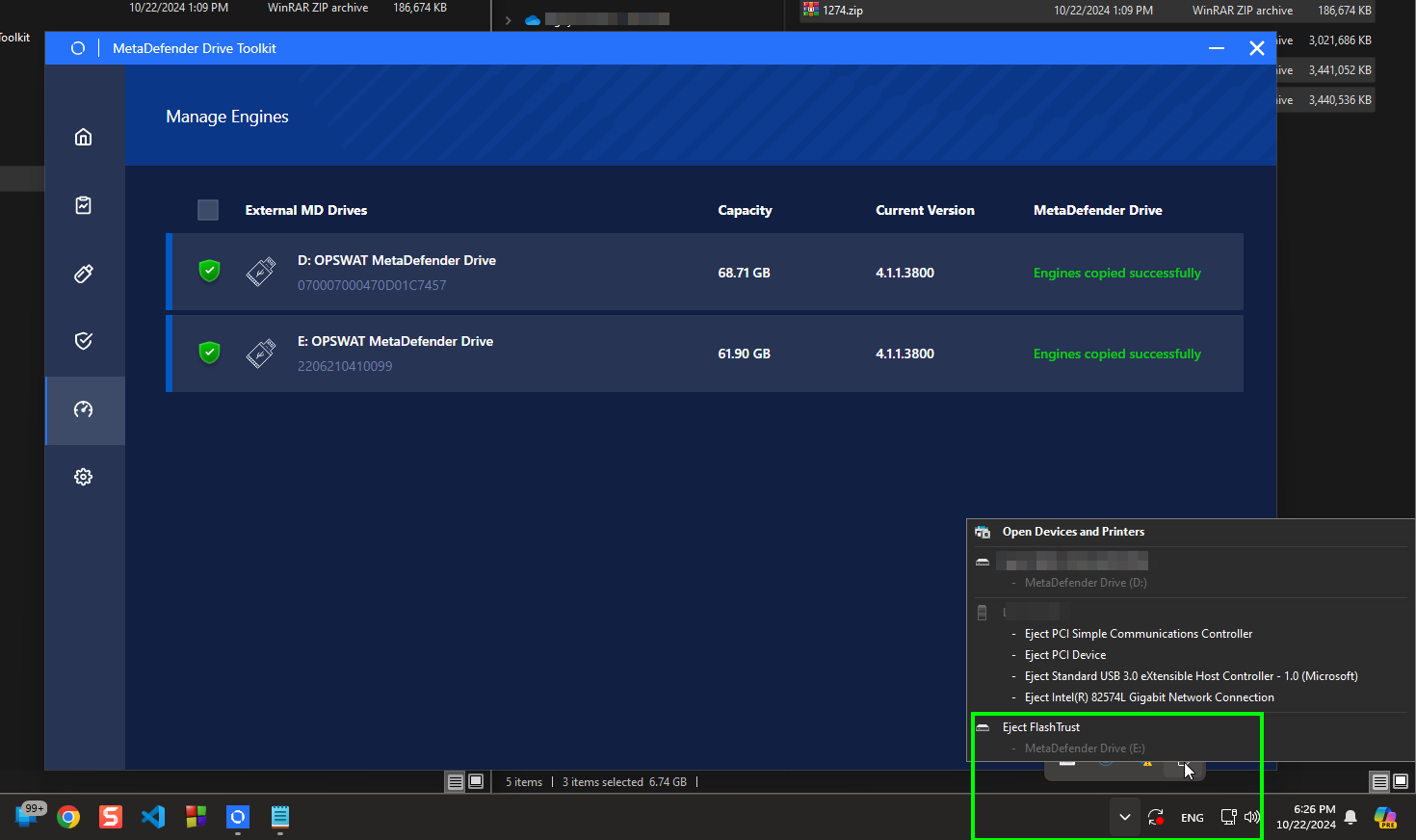1416x840 pixels.
Task: Click serial number 2206210410099
Action: (345, 366)
